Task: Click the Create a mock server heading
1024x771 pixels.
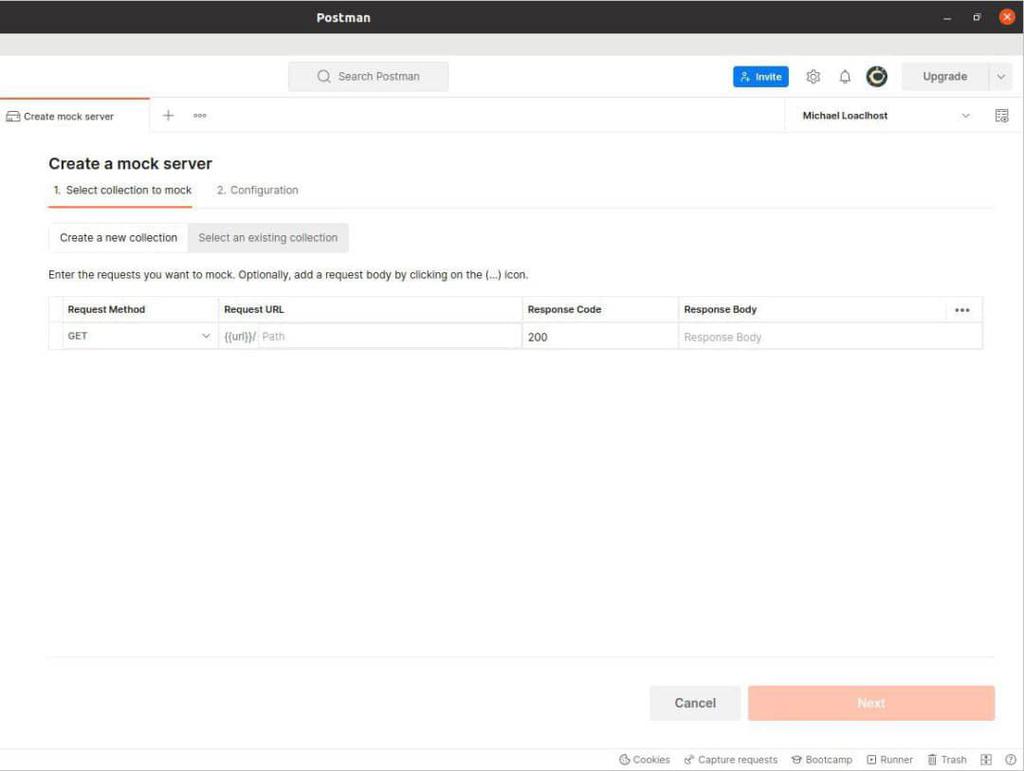Action: click(x=130, y=164)
